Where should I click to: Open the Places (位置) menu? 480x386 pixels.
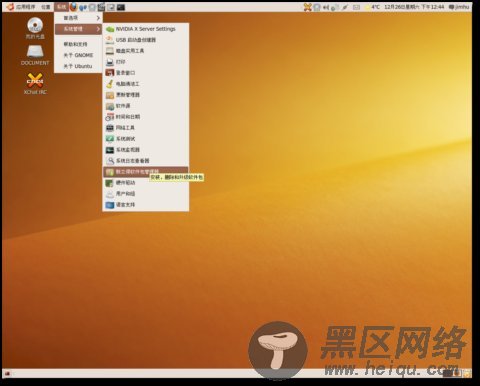tap(45, 7)
